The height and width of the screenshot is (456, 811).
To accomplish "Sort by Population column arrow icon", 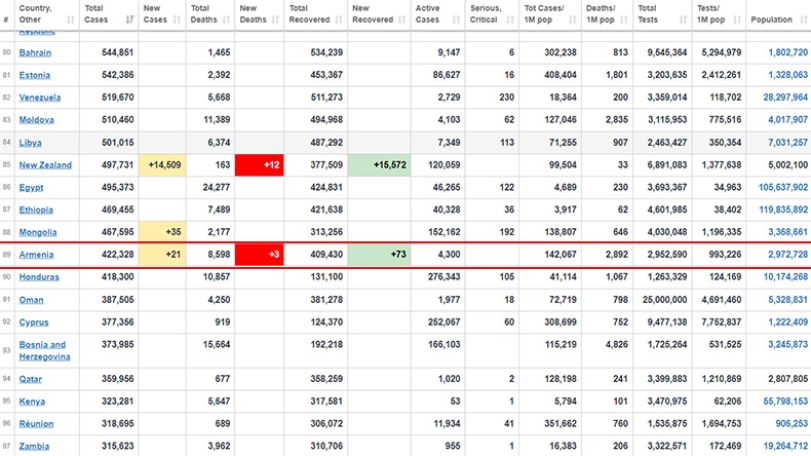I will coord(803,20).
